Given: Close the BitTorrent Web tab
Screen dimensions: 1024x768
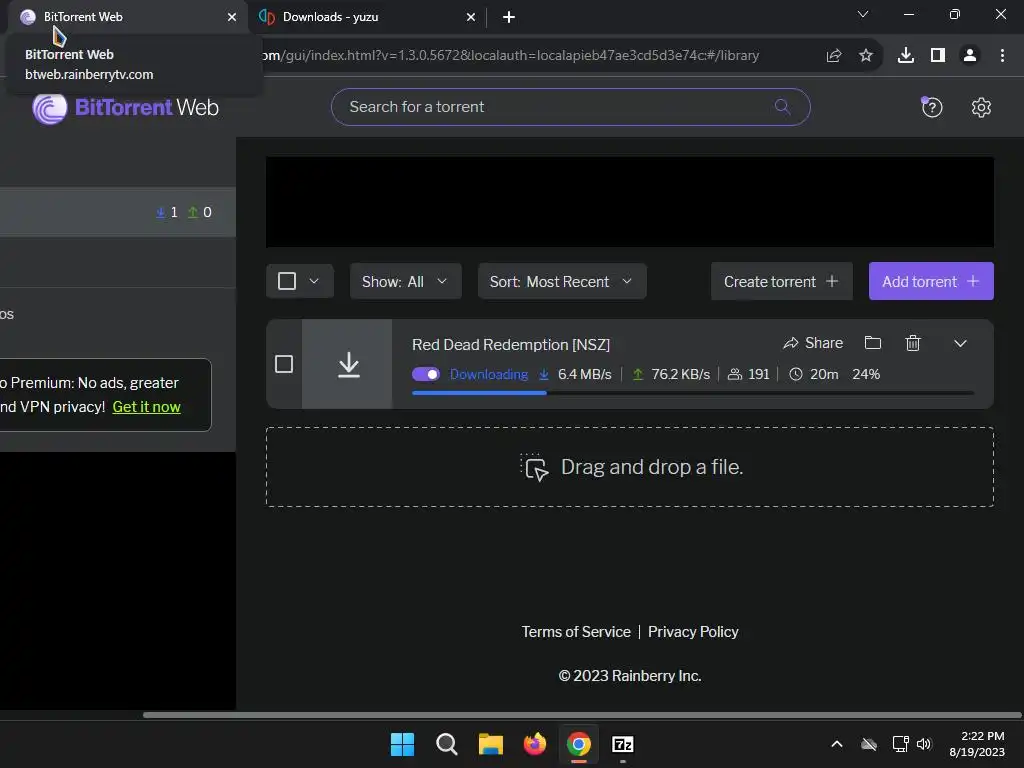Looking at the screenshot, I should (x=232, y=17).
